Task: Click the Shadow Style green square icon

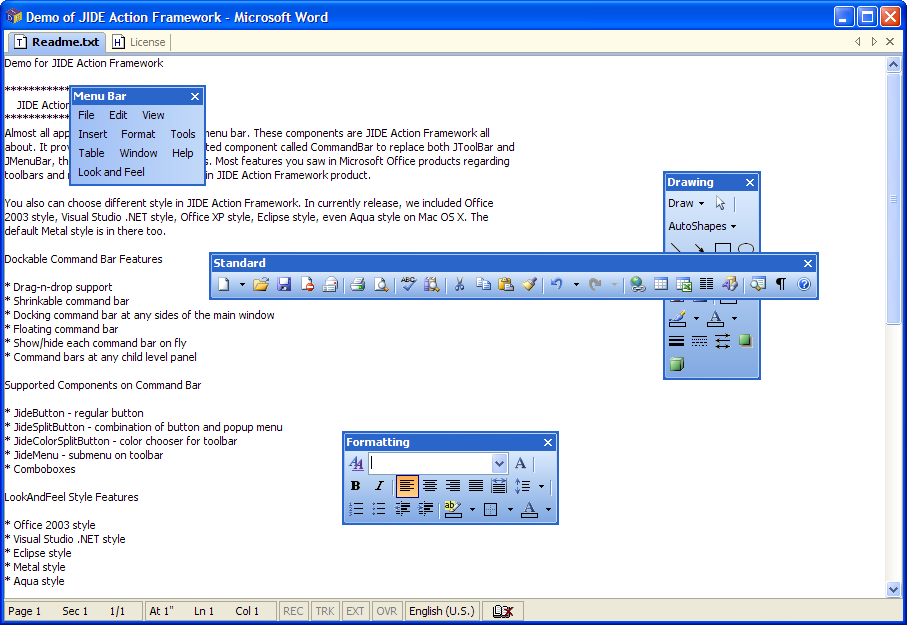Action: (745, 341)
